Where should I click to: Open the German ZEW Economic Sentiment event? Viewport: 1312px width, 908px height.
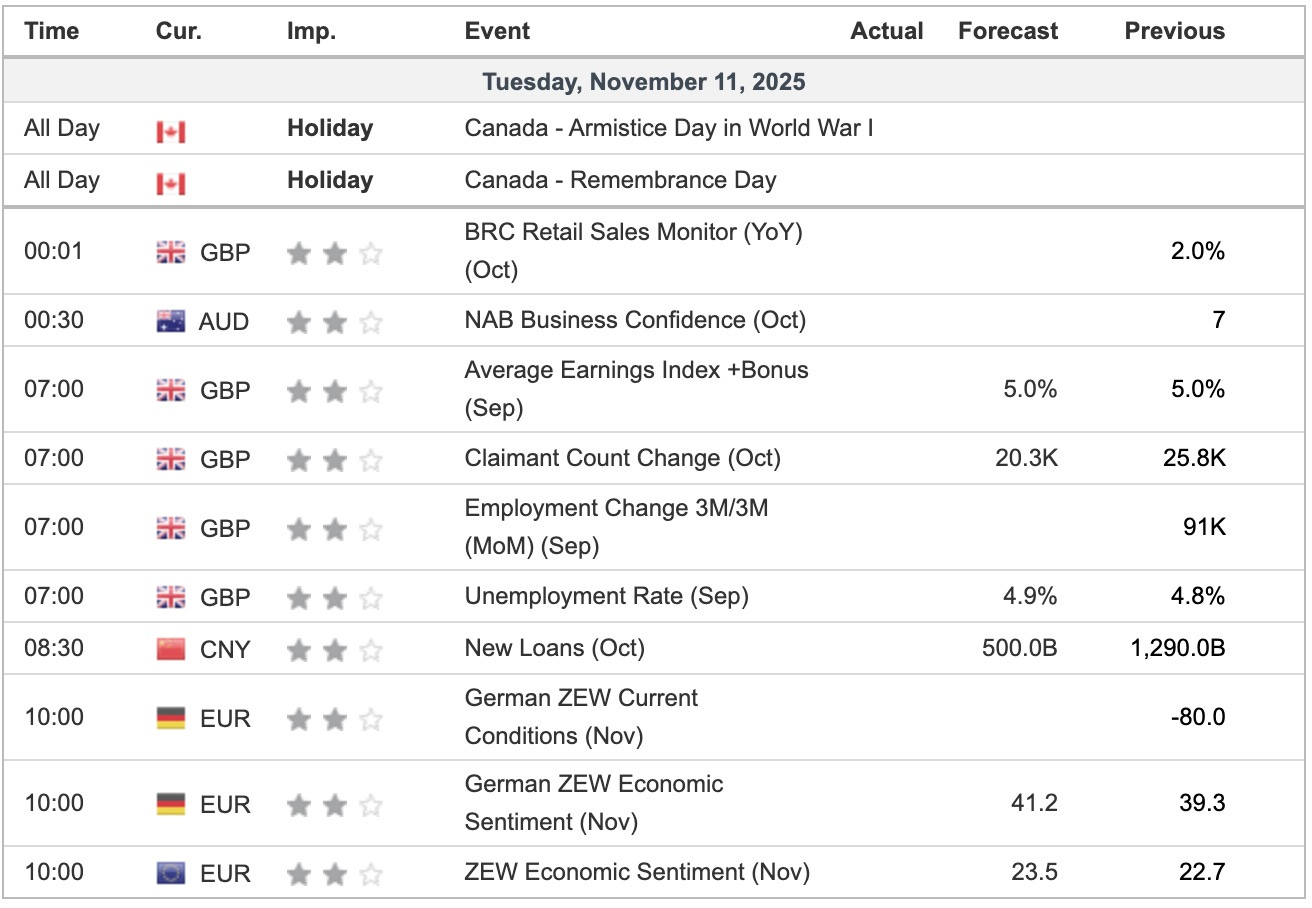(x=594, y=803)
